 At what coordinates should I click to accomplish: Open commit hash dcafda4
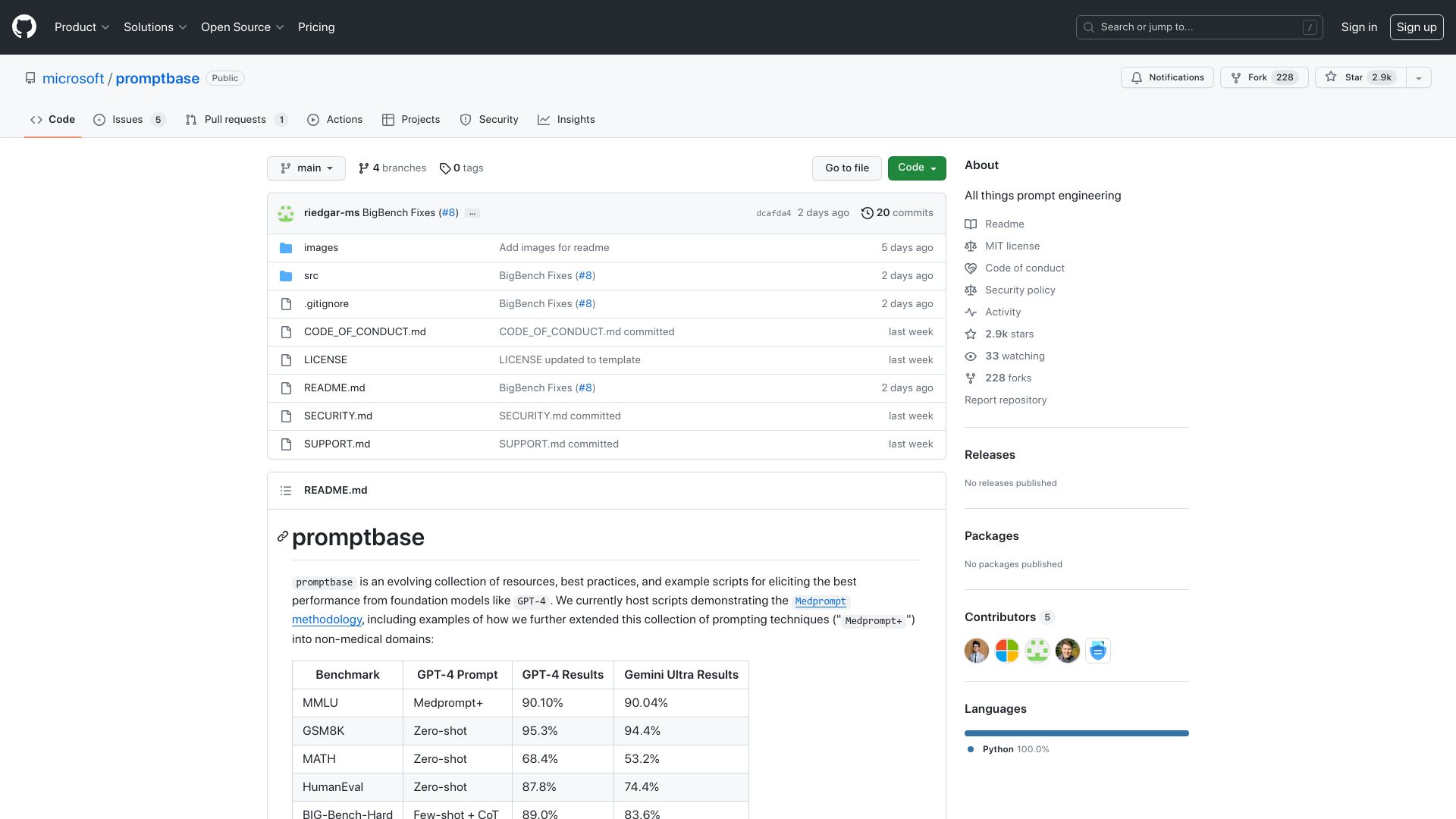tap(773, 214)
